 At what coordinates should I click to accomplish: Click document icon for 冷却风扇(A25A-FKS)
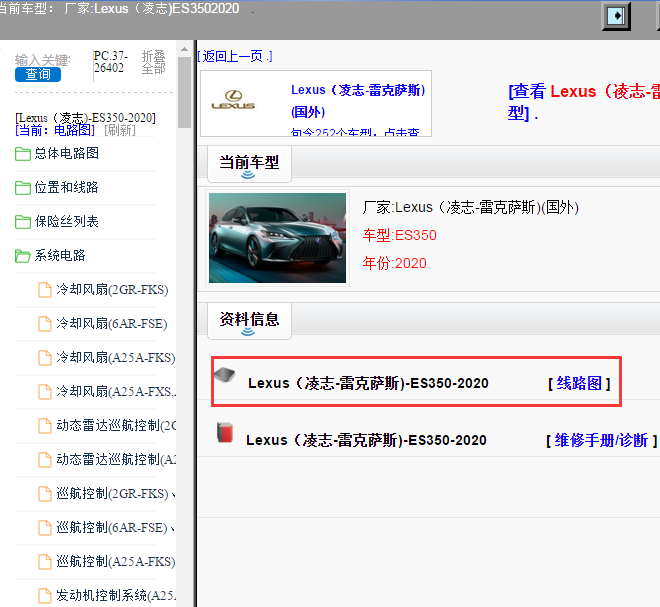tap(45, 358)
